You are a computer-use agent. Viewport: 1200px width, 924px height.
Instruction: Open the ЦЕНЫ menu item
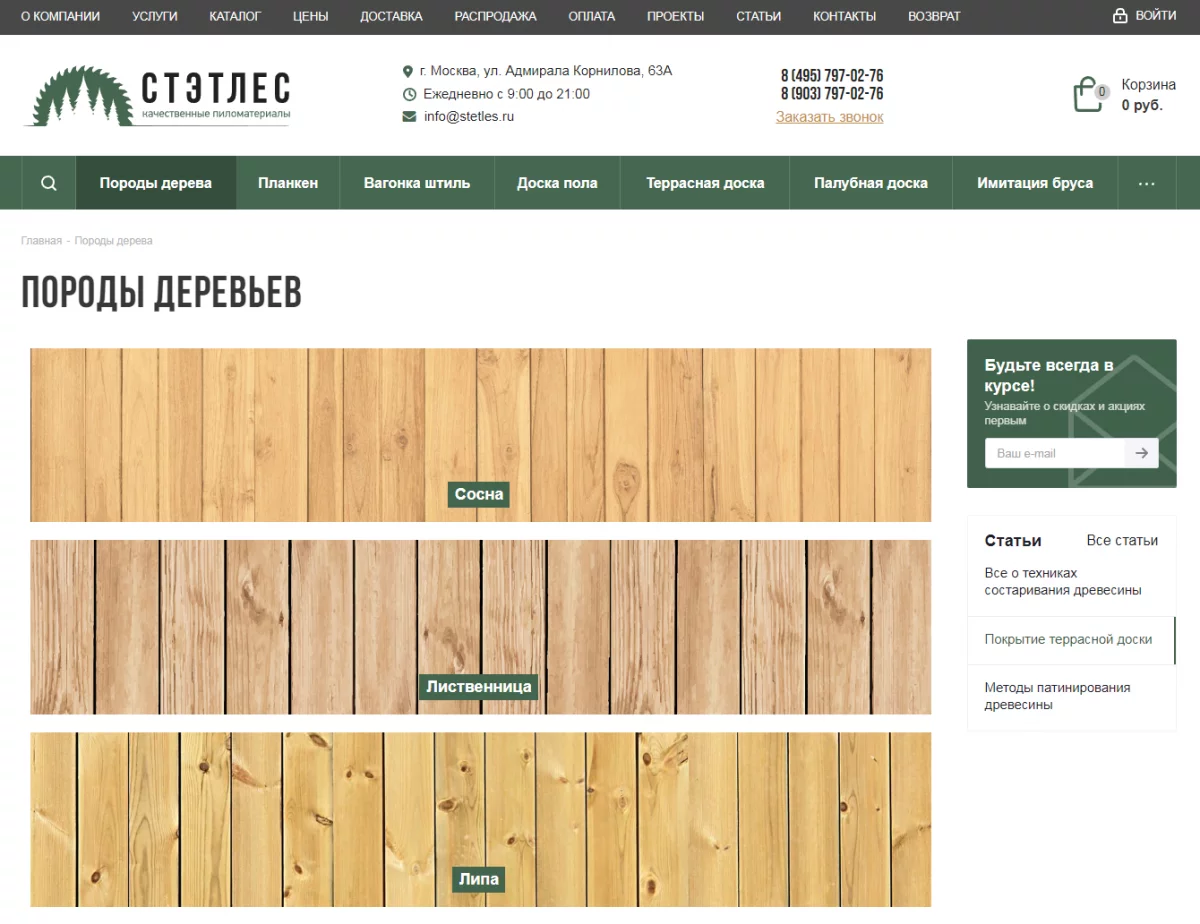coord(310,16)
